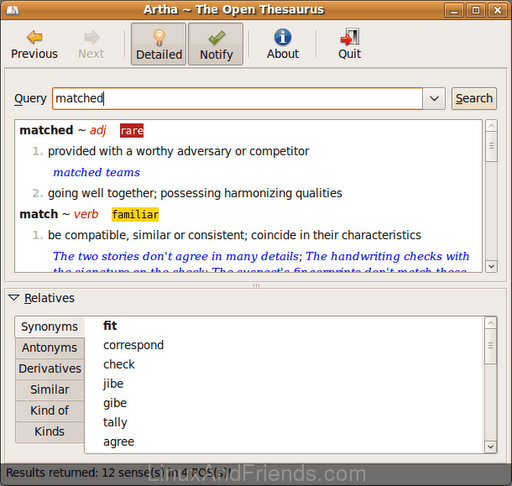Click the synonyms list scrollbar thumb

click(490, 346)
